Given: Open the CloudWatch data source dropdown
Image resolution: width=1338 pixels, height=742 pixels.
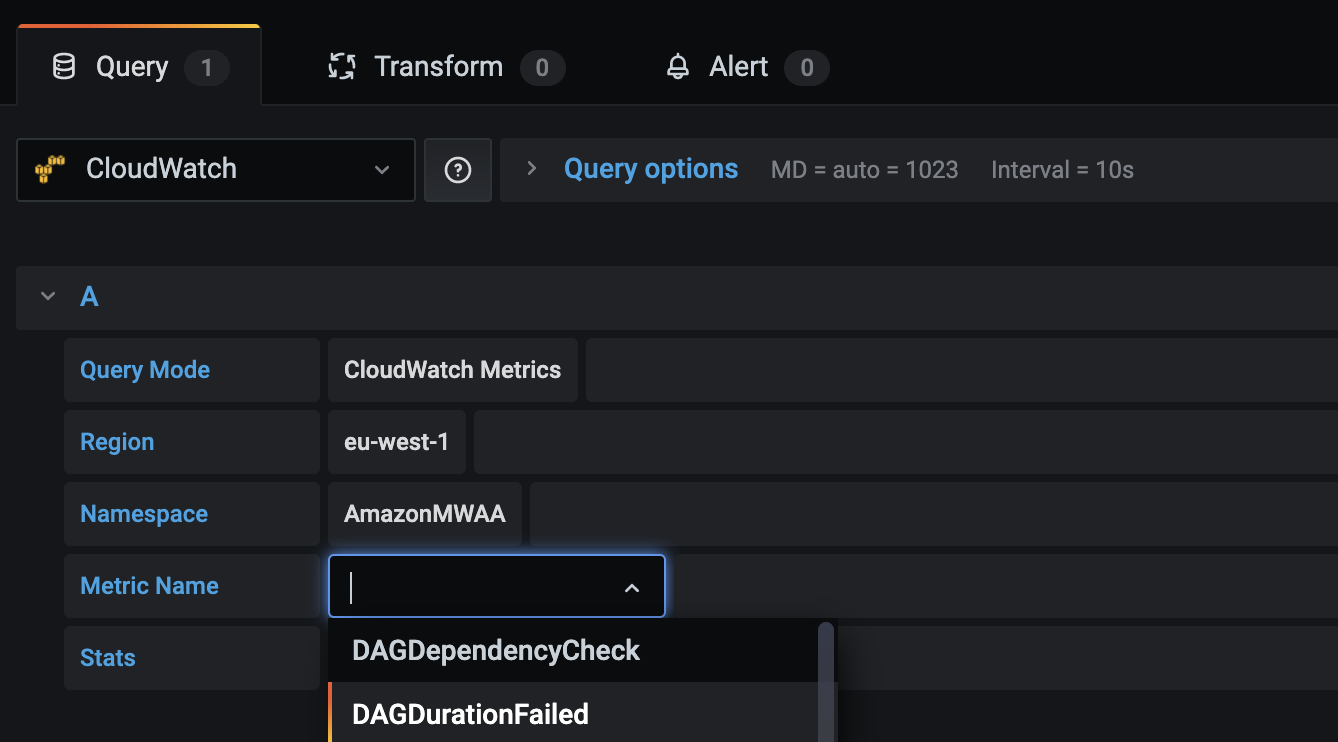Looking at the screenshot, I should 216,170.
